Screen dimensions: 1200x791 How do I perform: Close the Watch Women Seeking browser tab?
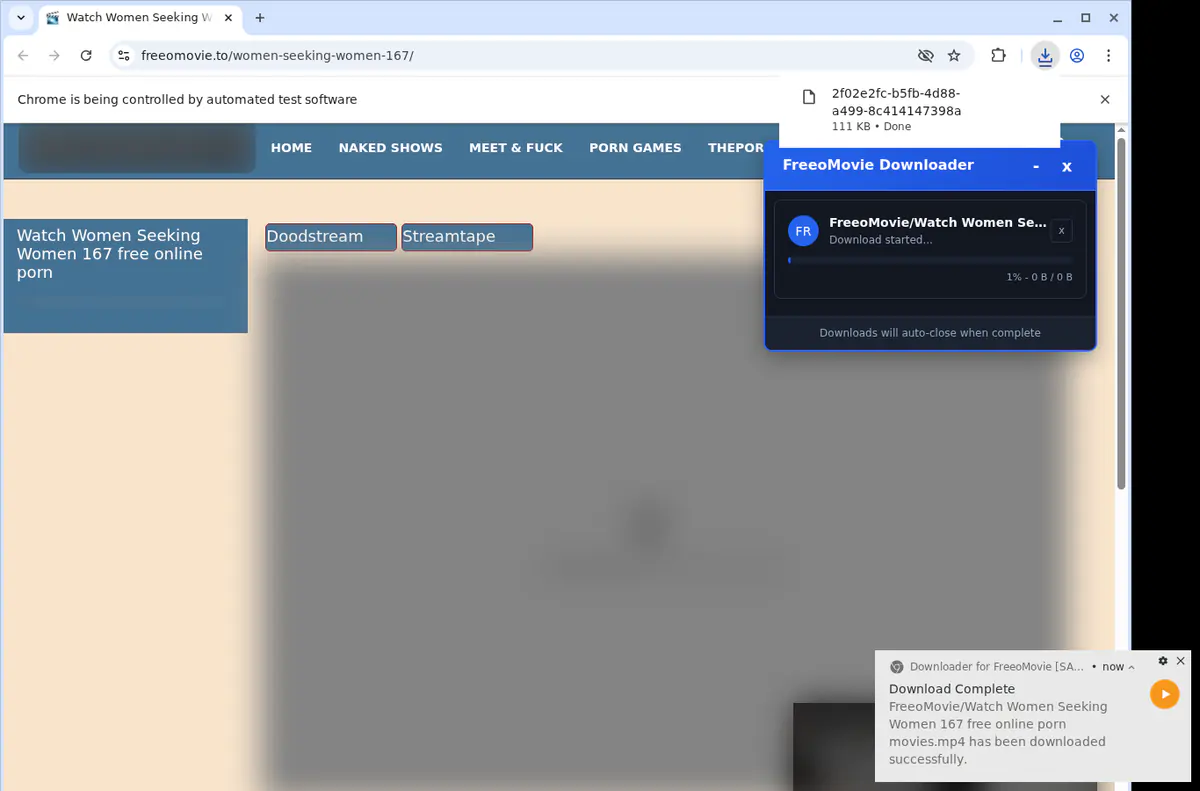coord(226,18)
